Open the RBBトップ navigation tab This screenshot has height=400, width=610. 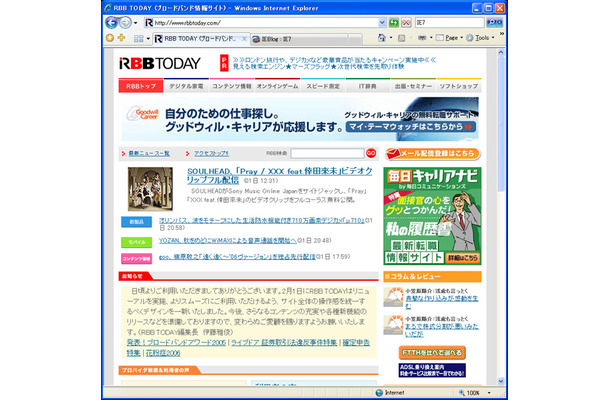click(141, 86)
